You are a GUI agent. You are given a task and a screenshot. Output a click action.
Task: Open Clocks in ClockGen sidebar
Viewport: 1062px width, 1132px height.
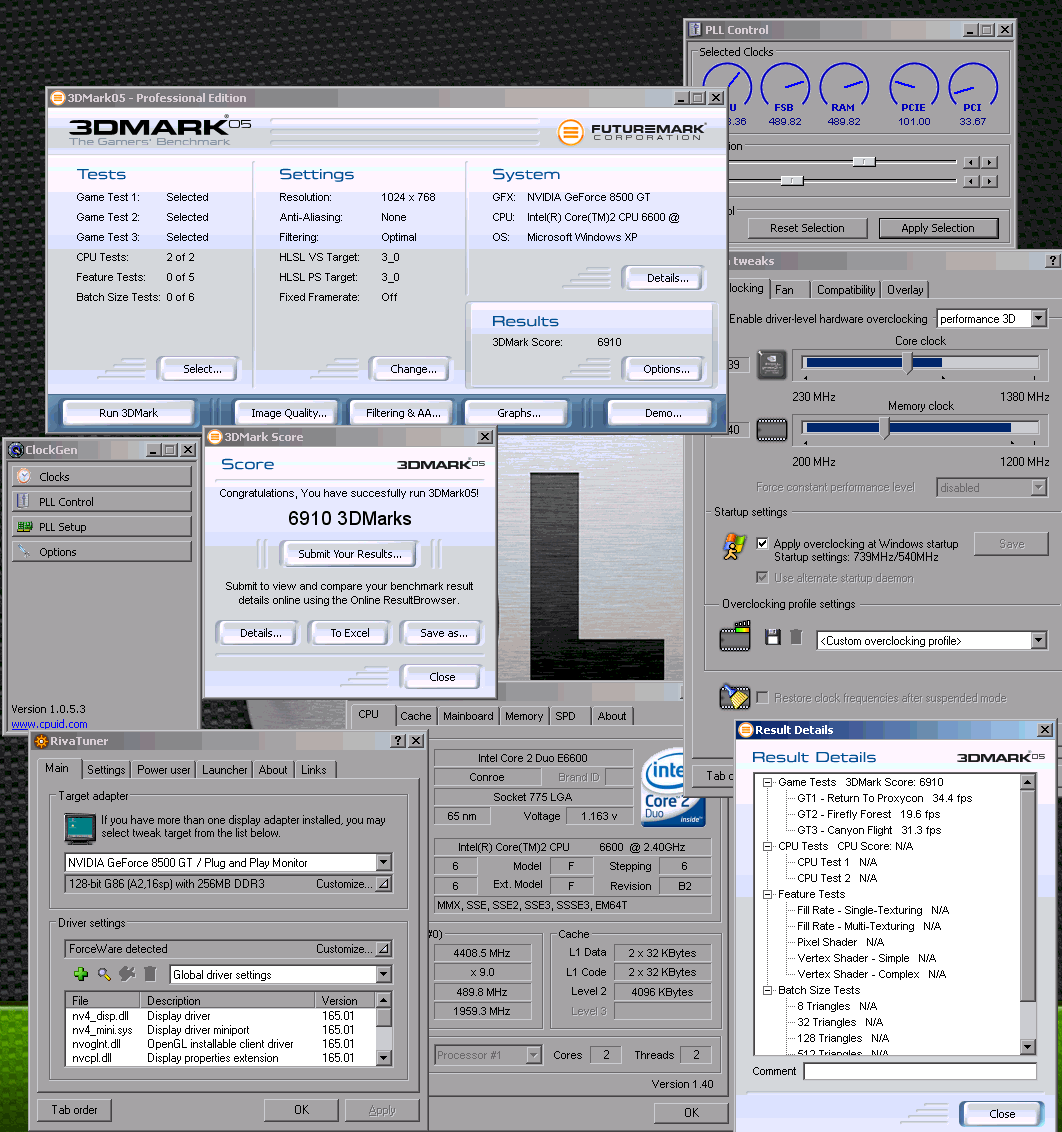pyautogui.click(x=101, y=476)
